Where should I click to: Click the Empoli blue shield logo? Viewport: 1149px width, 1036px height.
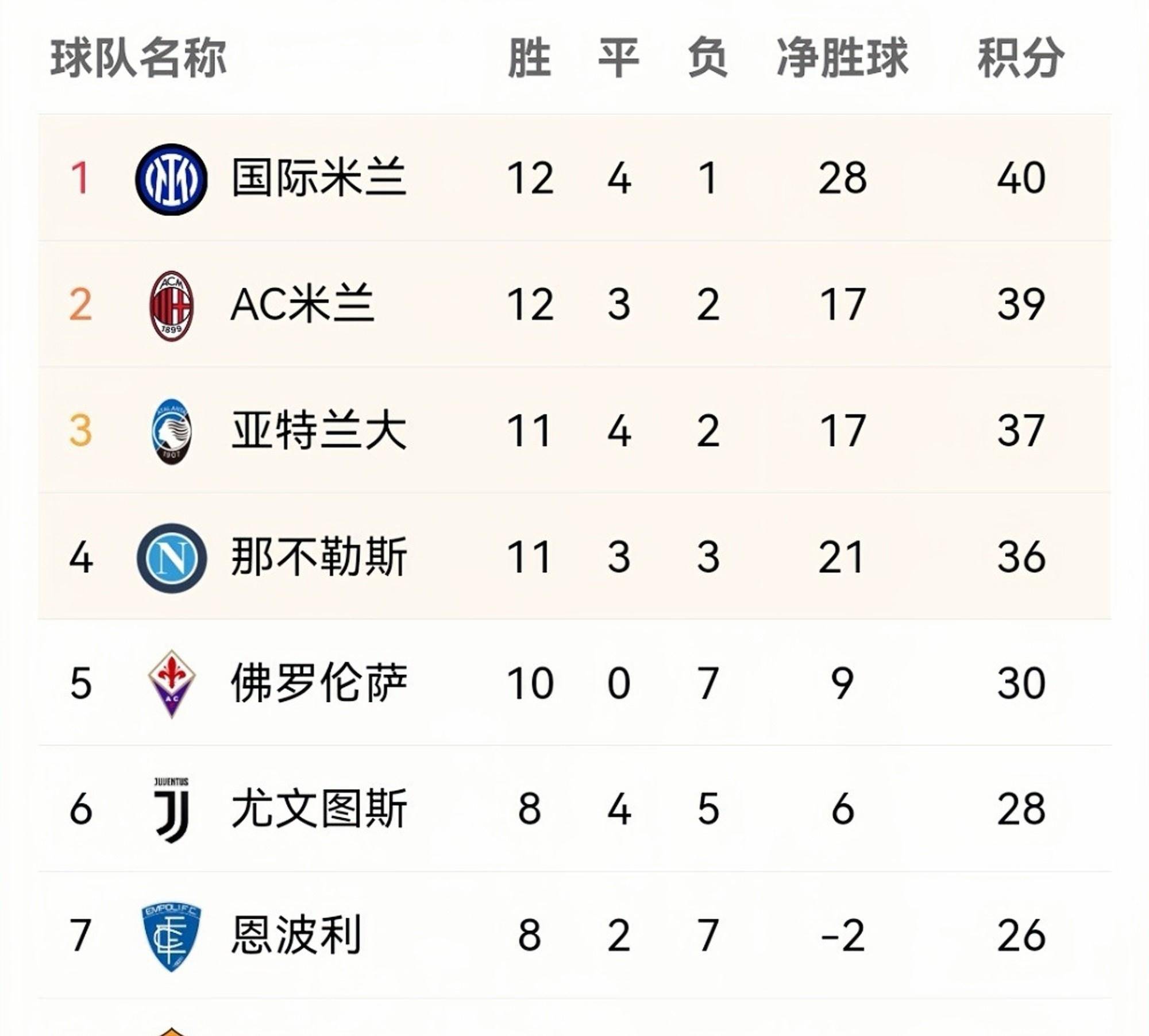pyautogui.click(x=171, y=937)
